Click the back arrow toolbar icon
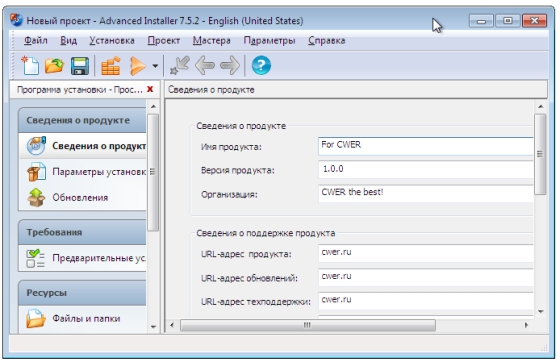The height and width of the screenshot is (362, 560). pyautogui.click(x=205, y=66)
